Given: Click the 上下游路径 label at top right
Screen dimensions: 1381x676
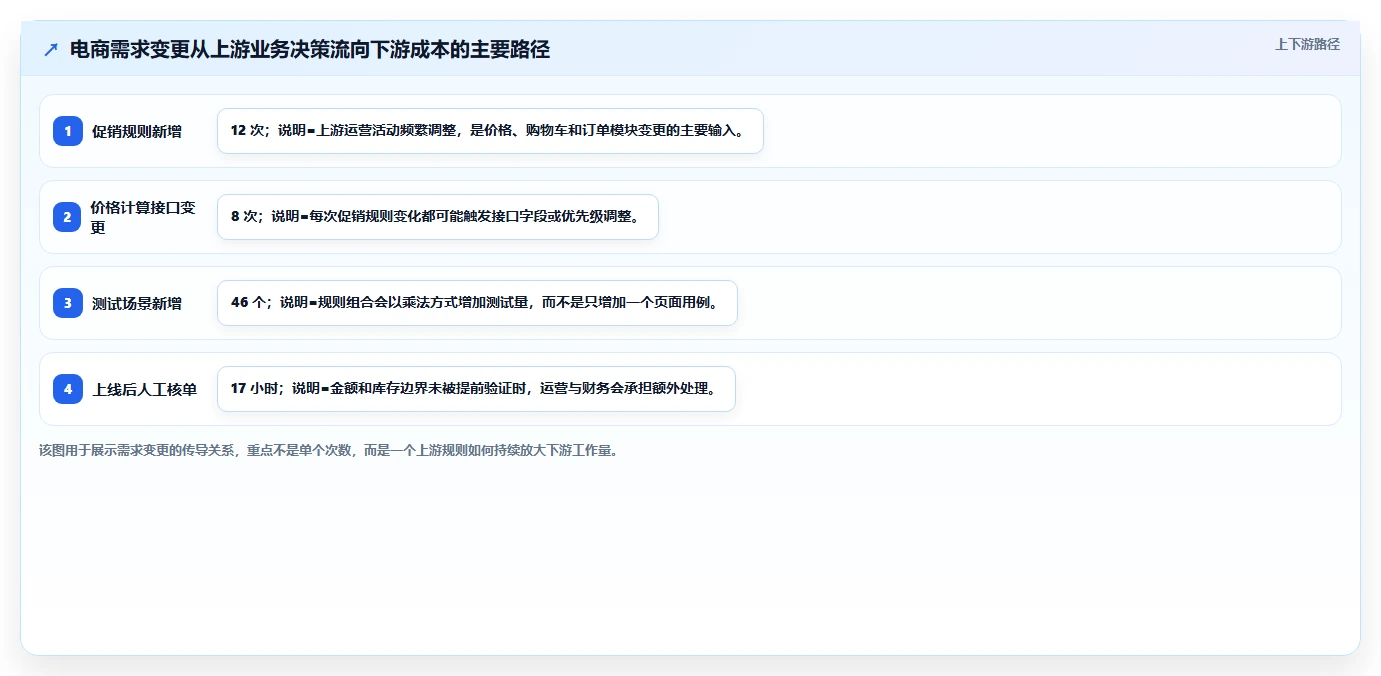Looking at the screenshot, I should [1307, 44].
